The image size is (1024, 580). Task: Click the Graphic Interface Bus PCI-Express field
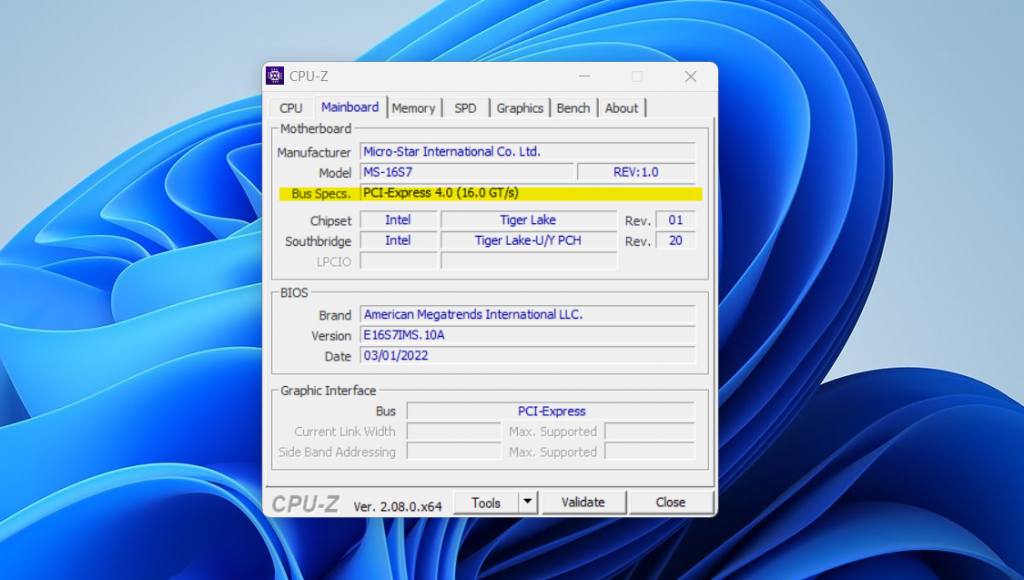pos(551,411)
